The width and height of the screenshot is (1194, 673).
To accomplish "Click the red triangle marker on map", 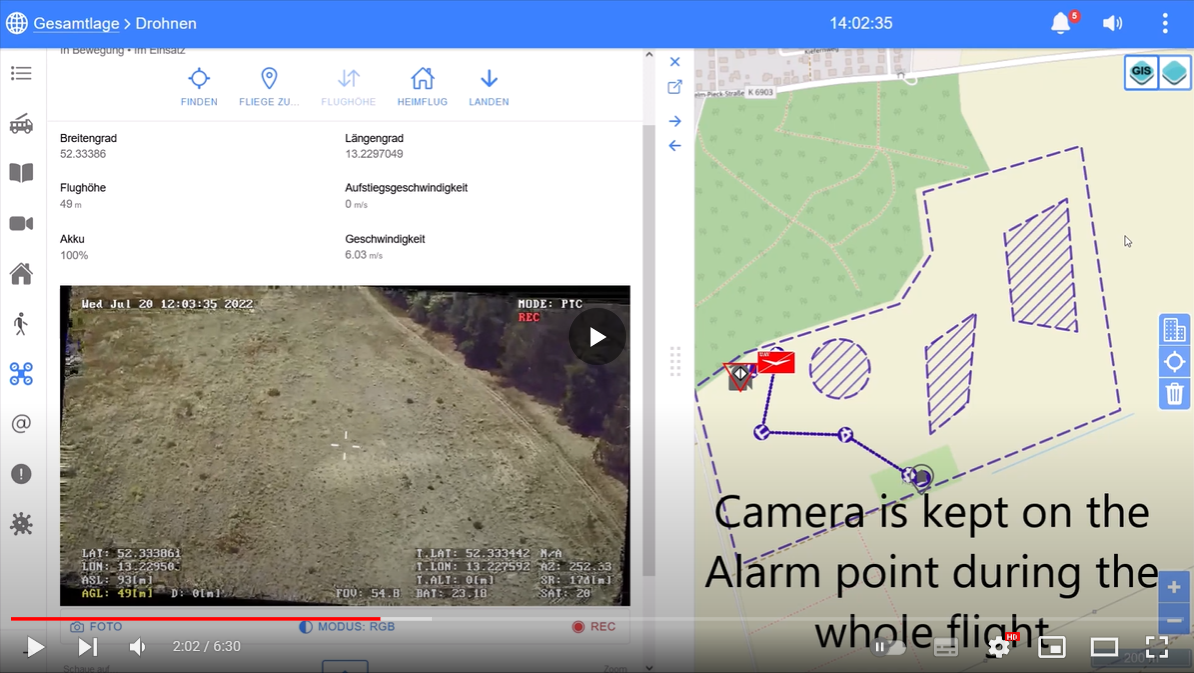I will pos(739,376).
